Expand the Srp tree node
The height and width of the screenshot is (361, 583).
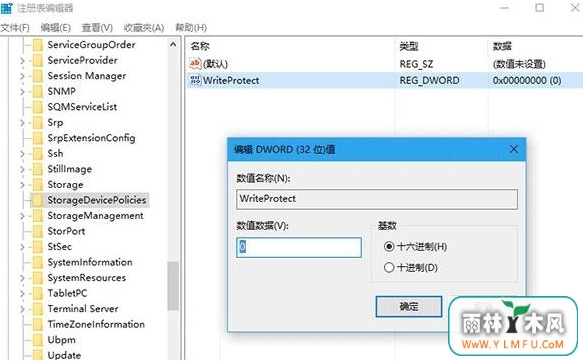click(22, 123)
